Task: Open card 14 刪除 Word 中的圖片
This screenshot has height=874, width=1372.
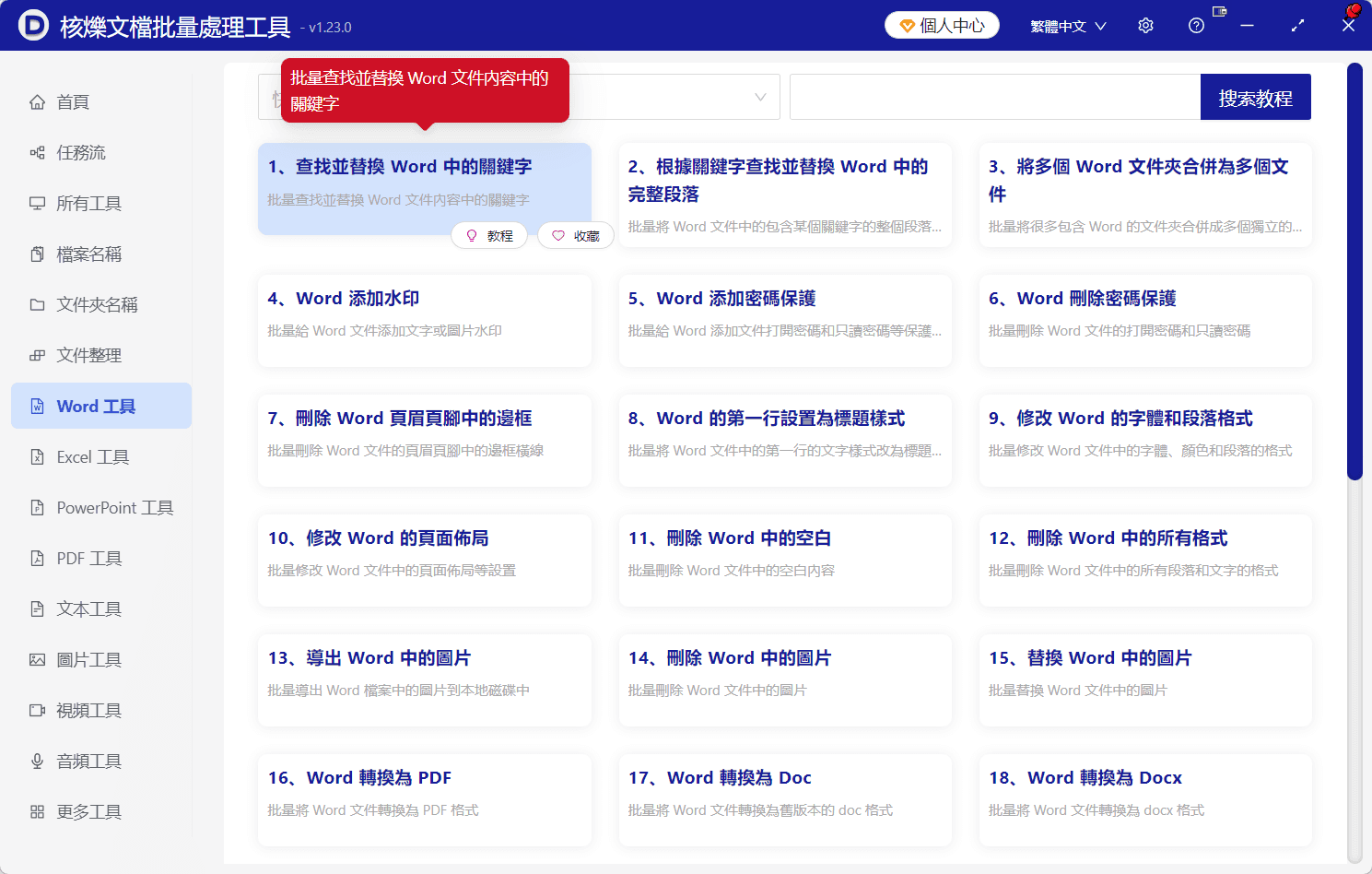Action: pos(785,680)
